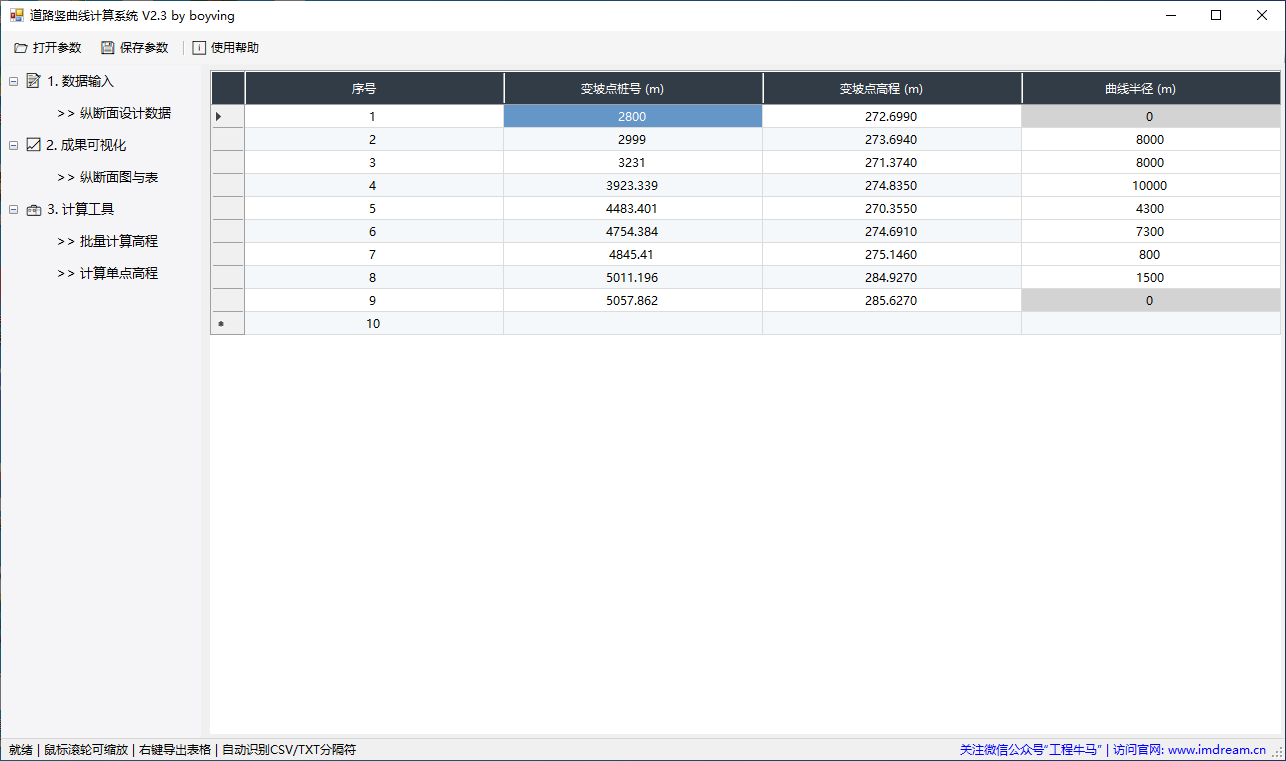This screenshot has height=761, width=1286.
Task: Visit the www.imdream.cn website link
Action: click(1216, 749)
